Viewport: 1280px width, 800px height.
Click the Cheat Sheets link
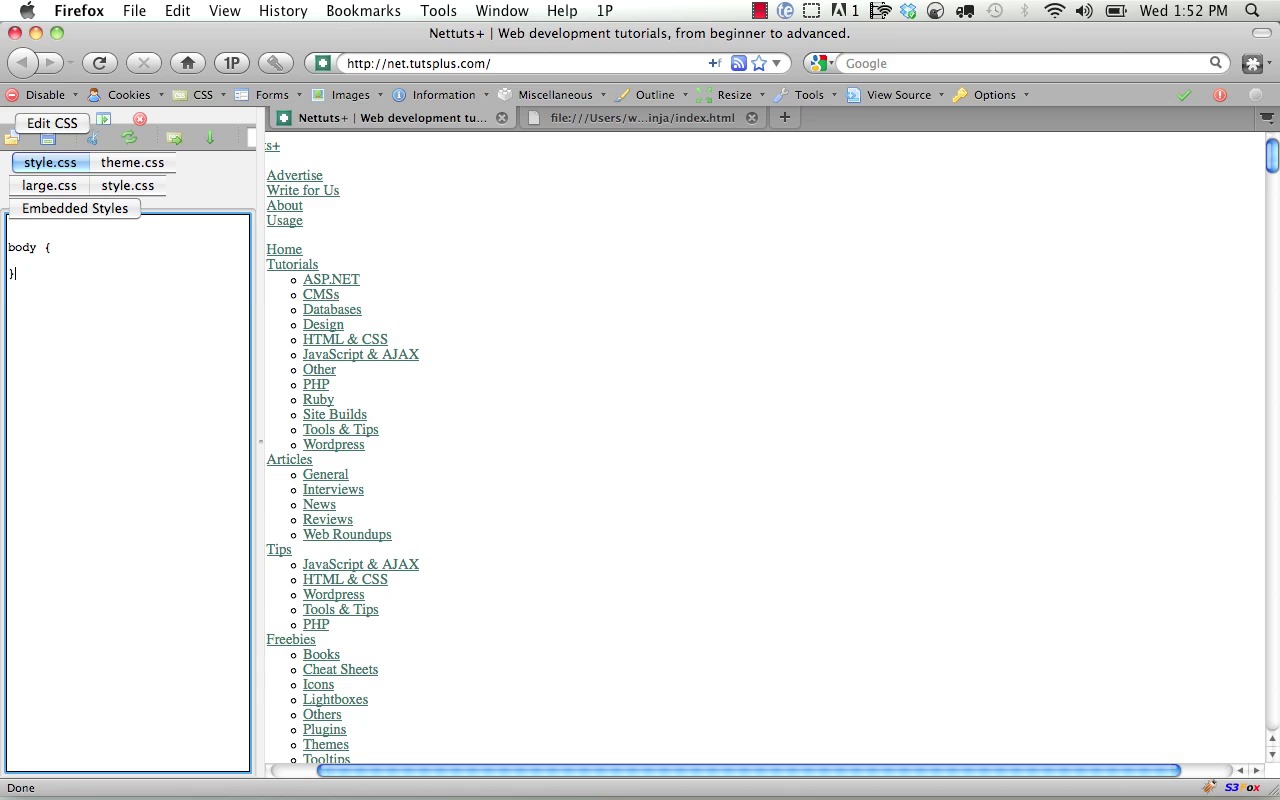pyautogui.click(x=340, y=669)
